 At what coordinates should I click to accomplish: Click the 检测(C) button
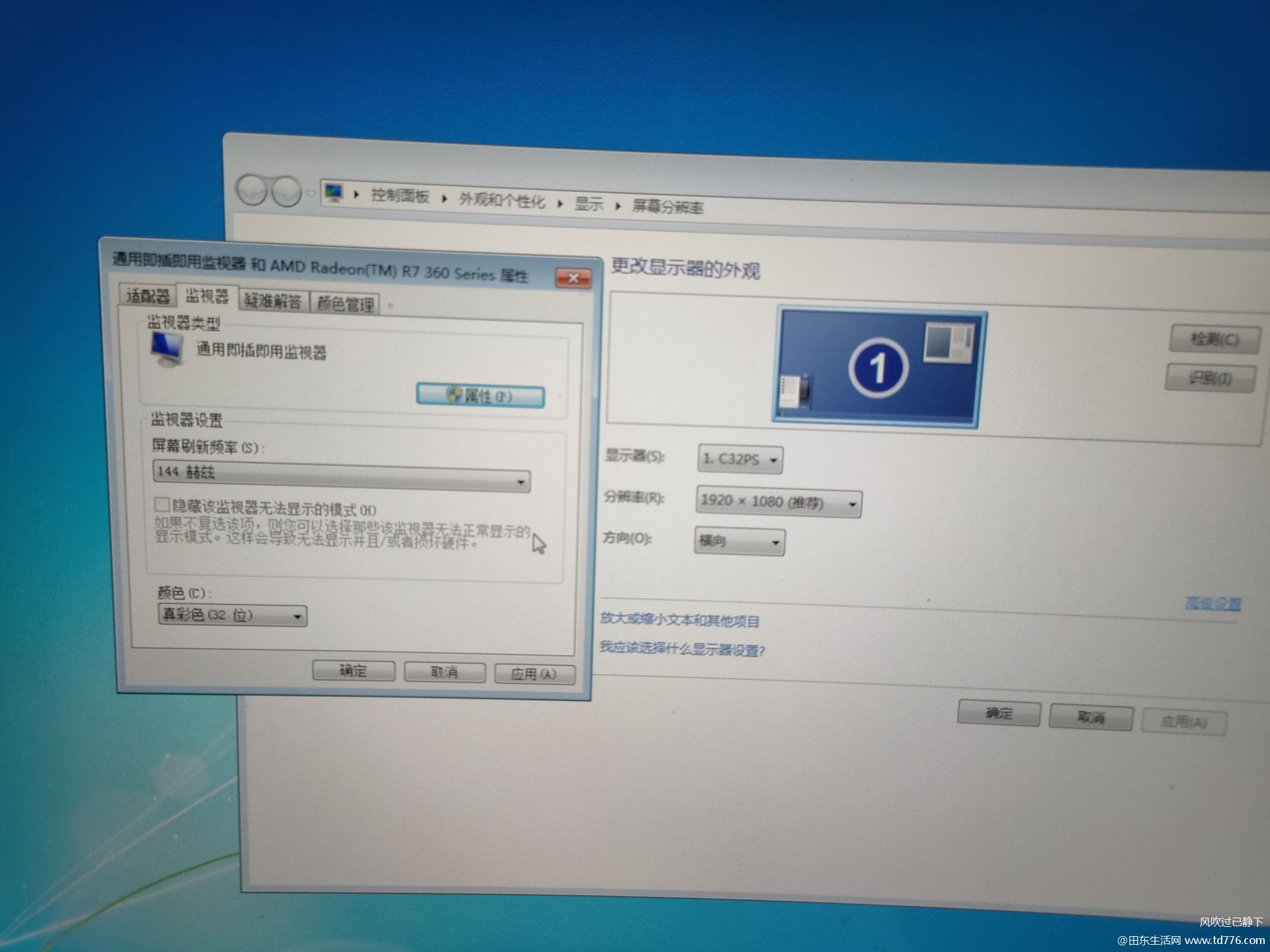point(1214,339)
